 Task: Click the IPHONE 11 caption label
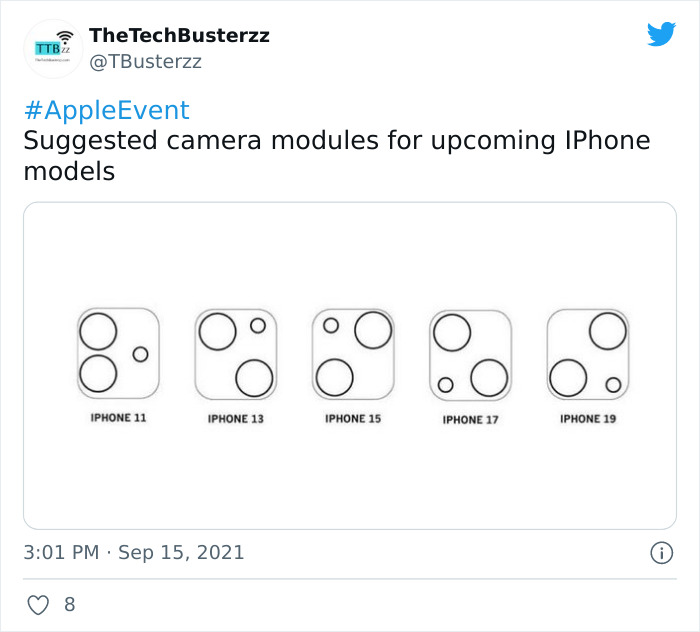[x=118, y=417]
